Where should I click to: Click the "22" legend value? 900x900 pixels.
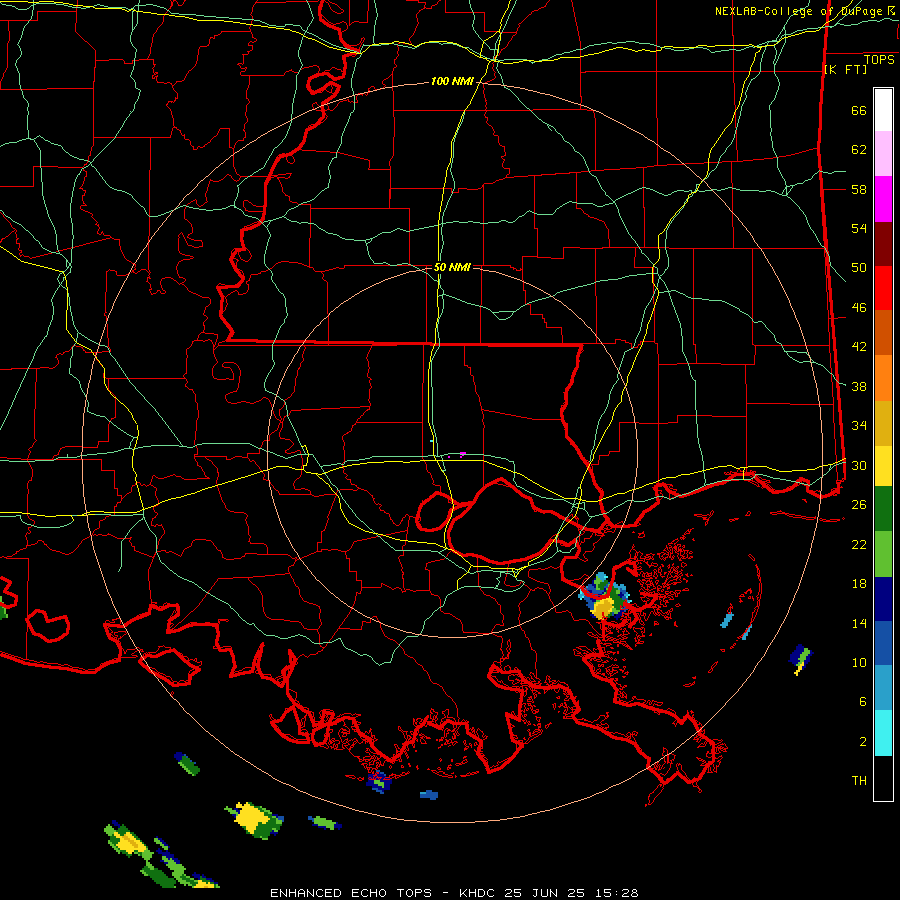pyautogui.click(x=859, y=545)
